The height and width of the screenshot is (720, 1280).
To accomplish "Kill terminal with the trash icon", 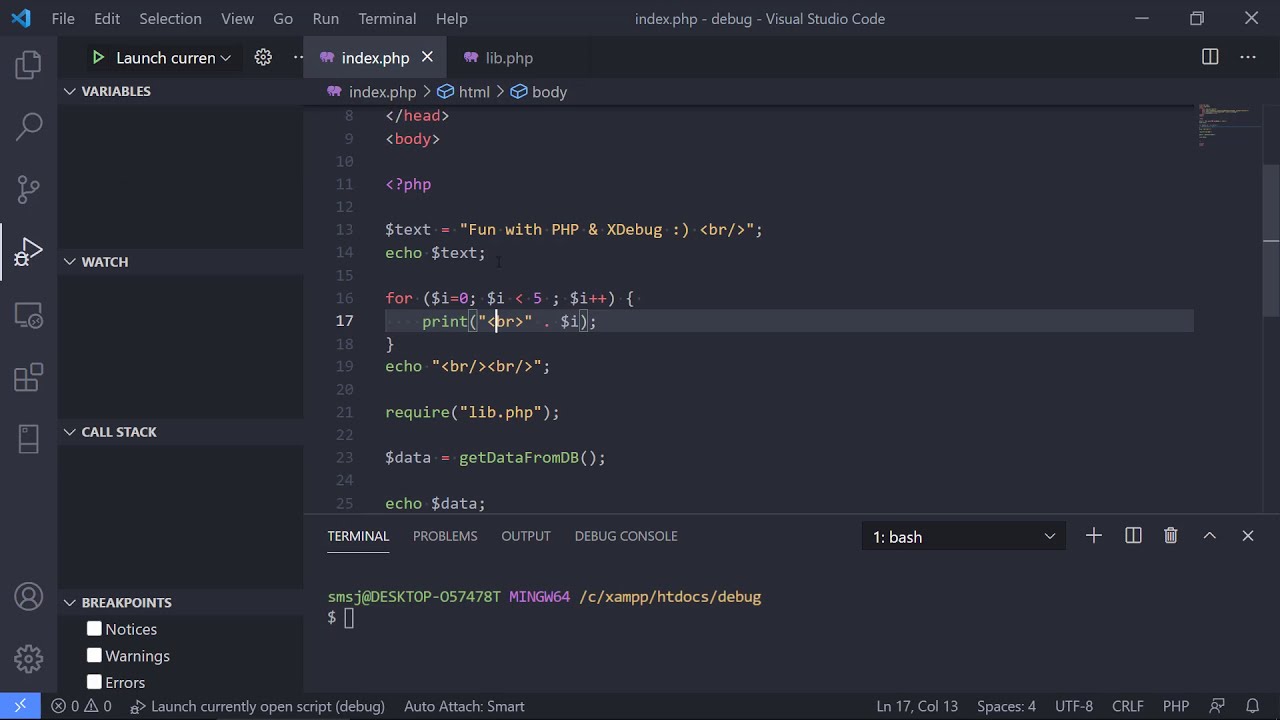I will (x=1171, y=536).
